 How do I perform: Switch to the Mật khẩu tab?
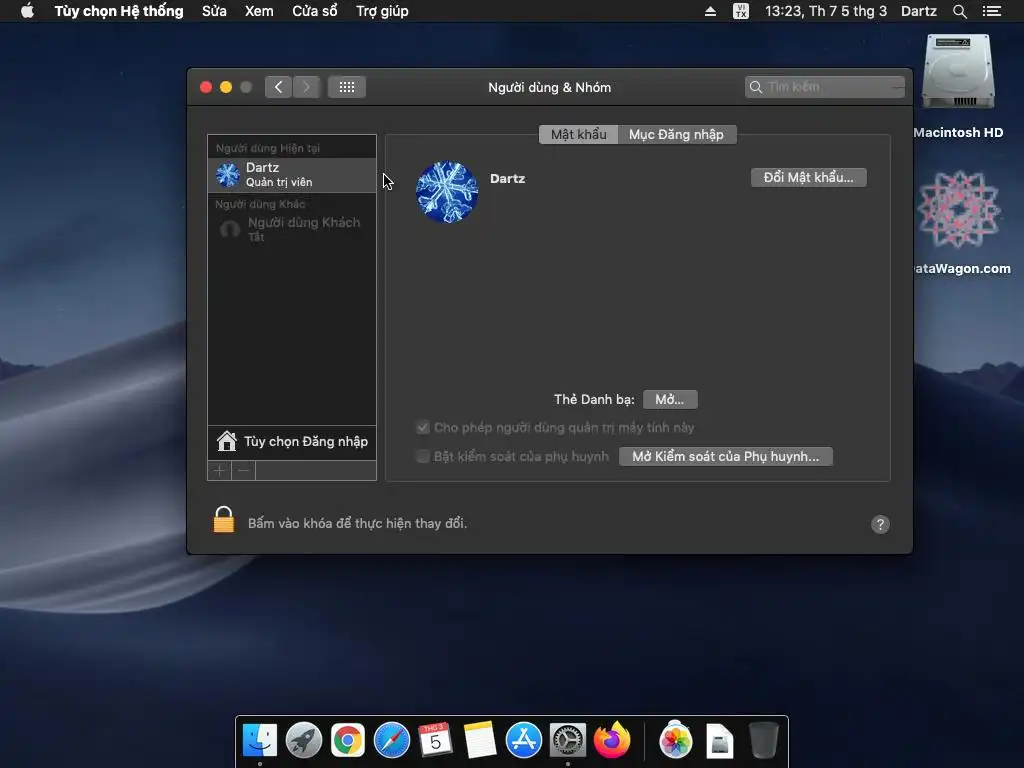point(578,135)
